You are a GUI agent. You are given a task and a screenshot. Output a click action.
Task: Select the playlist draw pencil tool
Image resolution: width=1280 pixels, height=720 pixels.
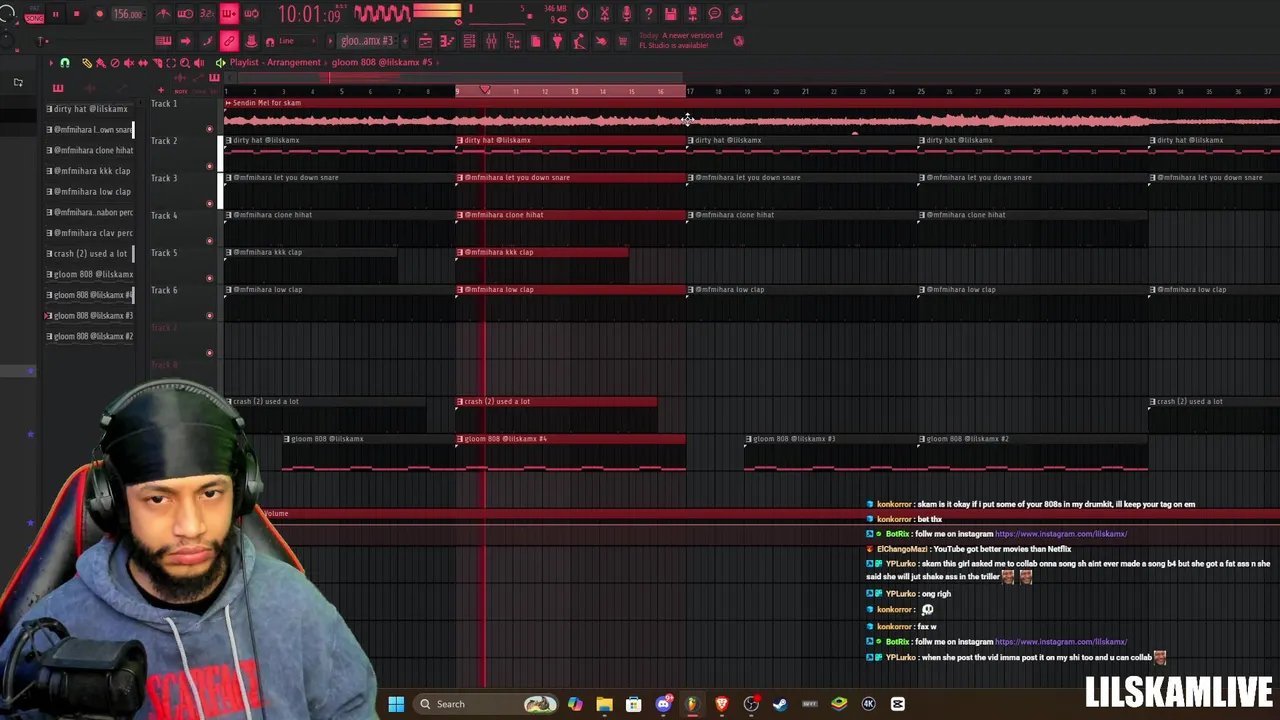tap(87, 62)
